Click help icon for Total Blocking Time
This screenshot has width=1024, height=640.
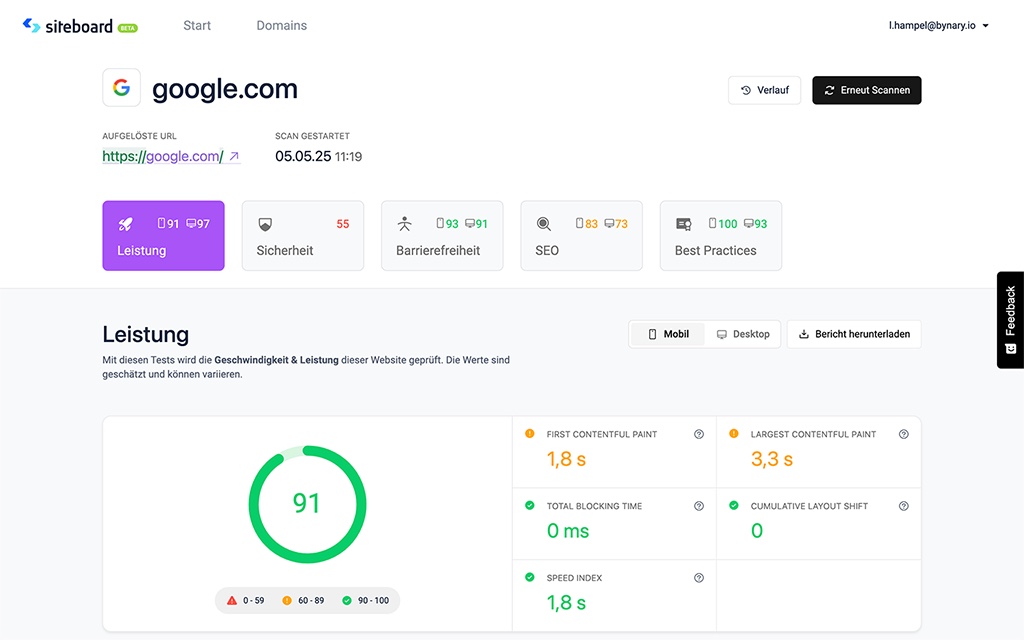tap(699, 506)
